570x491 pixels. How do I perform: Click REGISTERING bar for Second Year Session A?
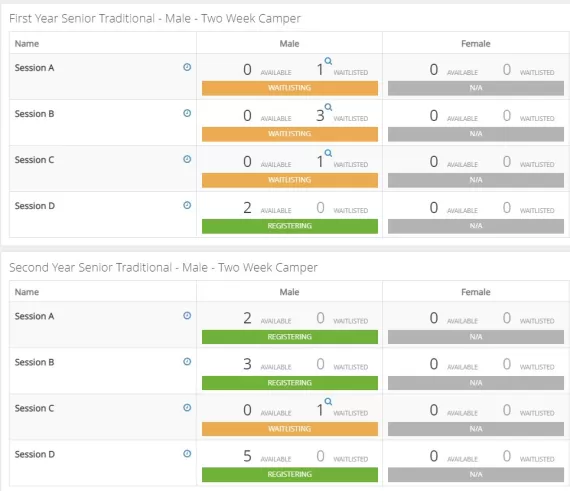pyautogui.click(x=290, y=337)
